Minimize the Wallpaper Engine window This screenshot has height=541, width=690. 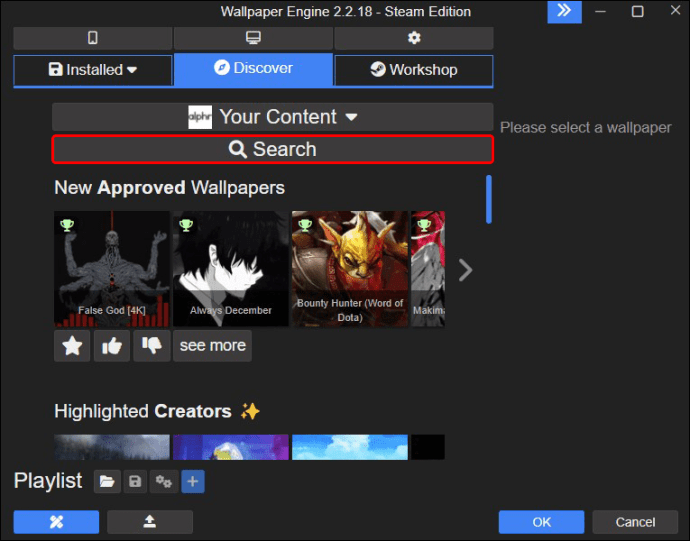click(x=601, y=11)
